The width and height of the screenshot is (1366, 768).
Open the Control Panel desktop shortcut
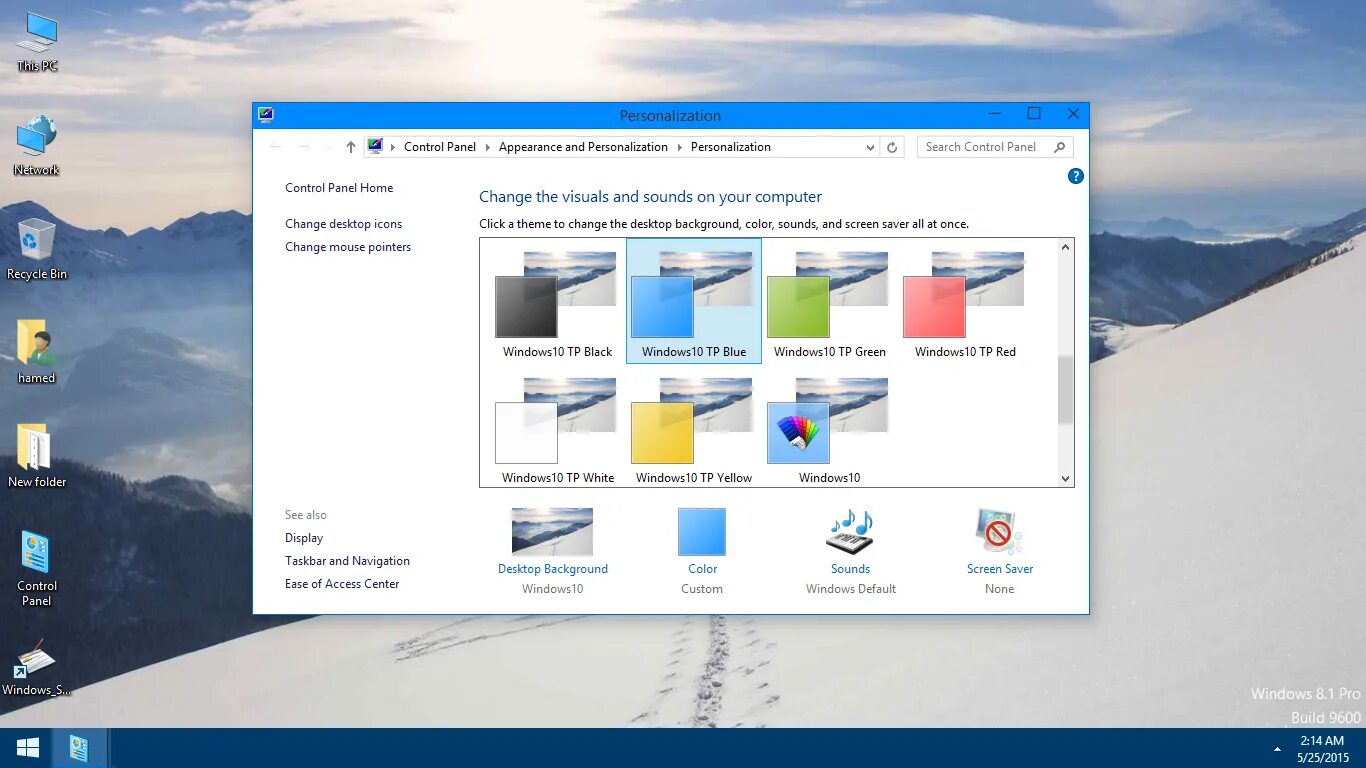[x=37, y=568]
